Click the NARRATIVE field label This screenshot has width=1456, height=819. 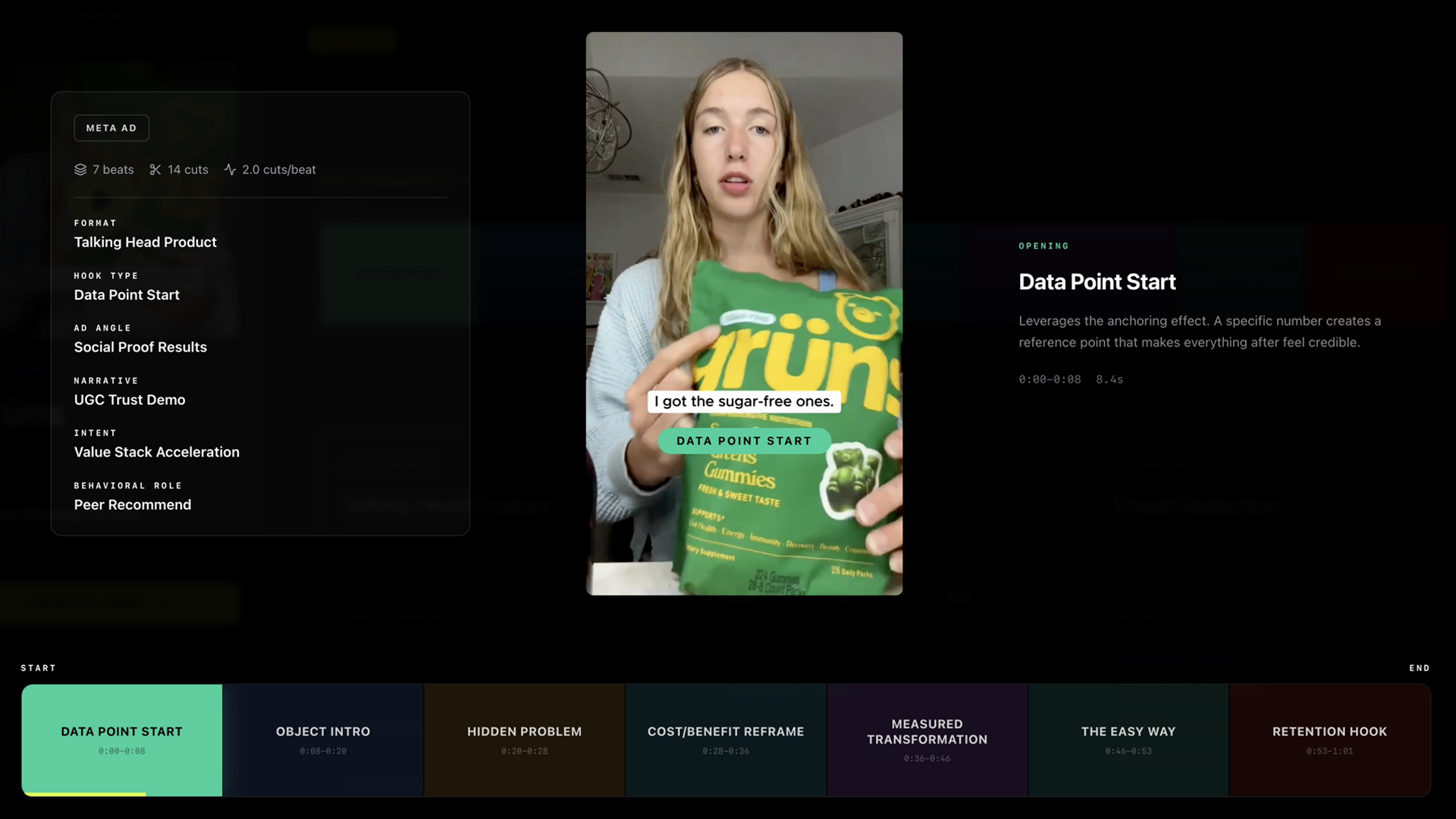tap(106, 381)
